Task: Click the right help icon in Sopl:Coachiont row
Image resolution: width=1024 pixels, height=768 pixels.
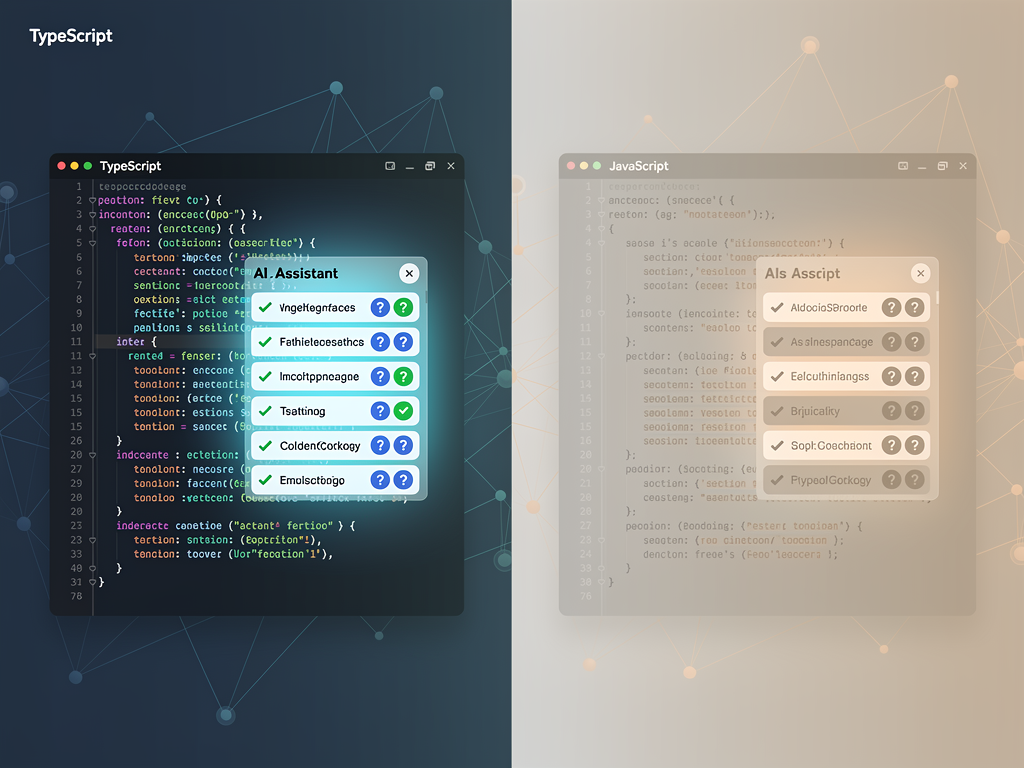Action: coord(915,445)
